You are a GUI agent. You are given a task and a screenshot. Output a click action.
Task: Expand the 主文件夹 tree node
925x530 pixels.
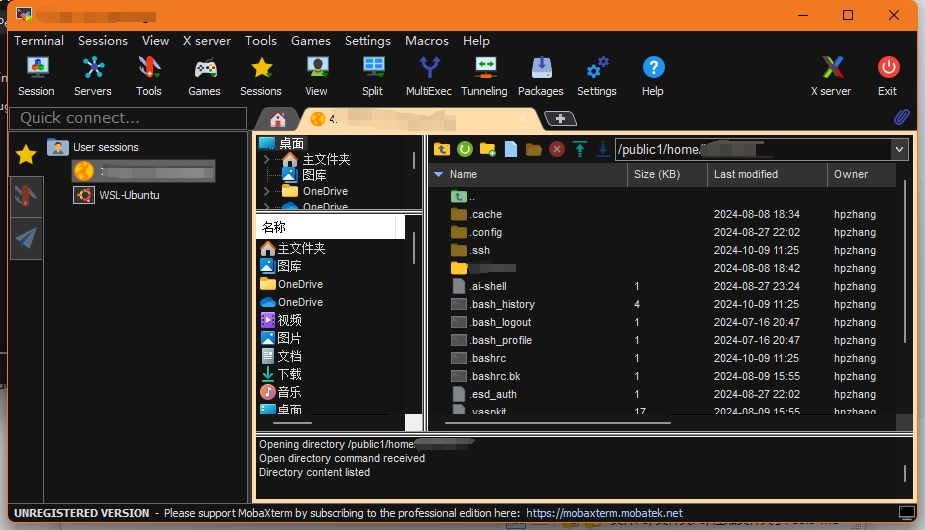pyautogui.click(x=266, y=160)
